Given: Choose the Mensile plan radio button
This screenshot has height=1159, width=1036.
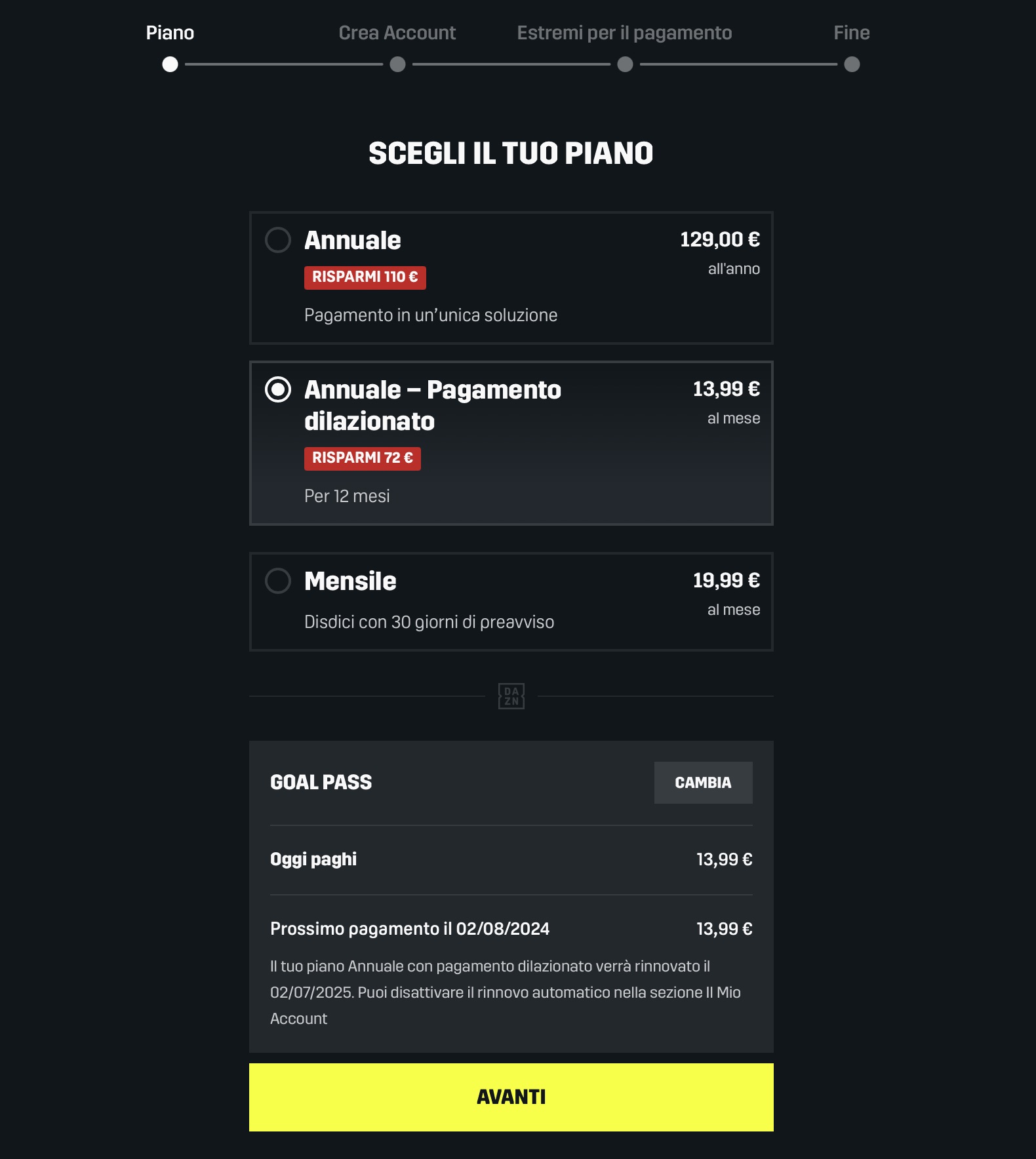Looking at the screenshot, I should pyautogui.click(x=278, y=581).
